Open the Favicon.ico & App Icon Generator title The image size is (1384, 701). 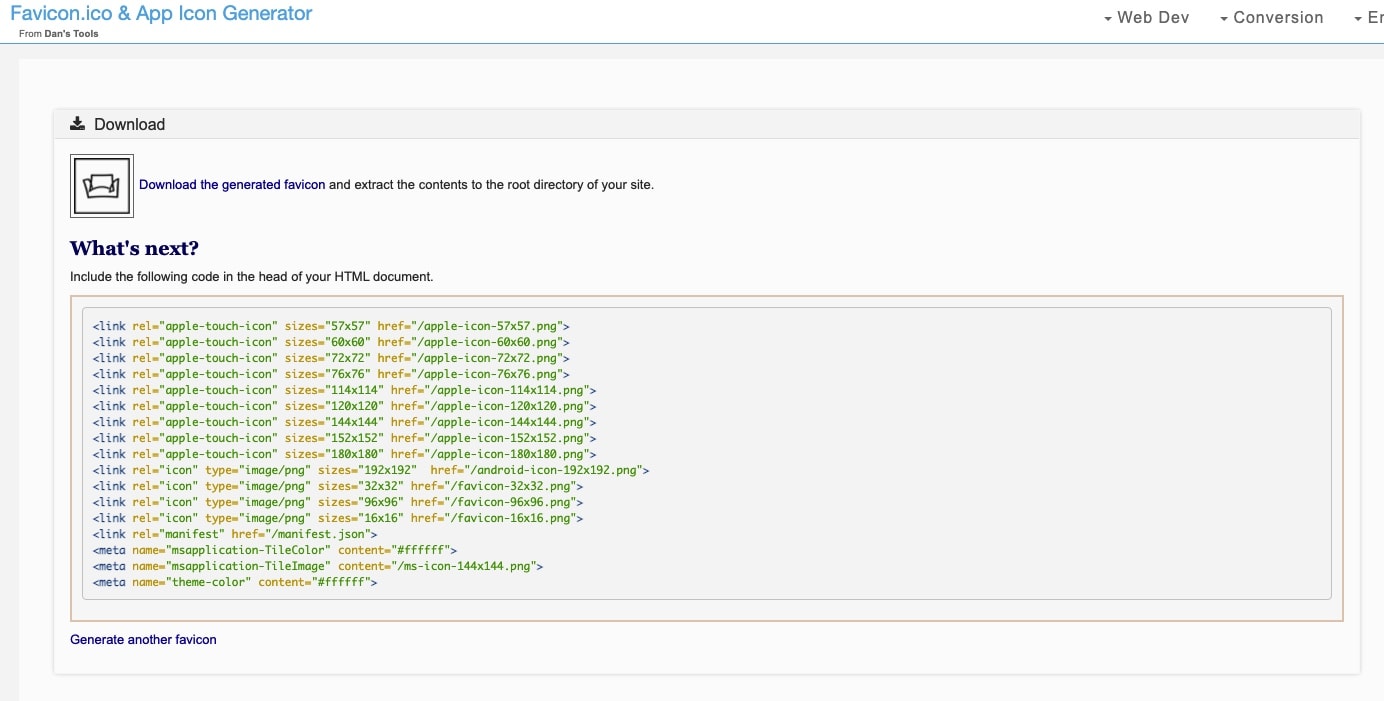(x=161, y=13)
